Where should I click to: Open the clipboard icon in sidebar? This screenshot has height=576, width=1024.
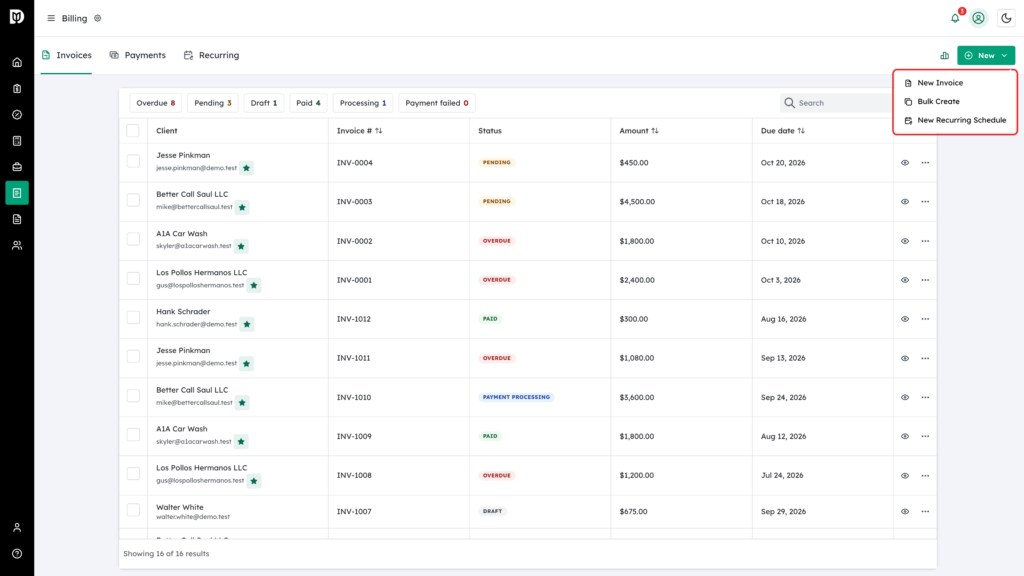click(x=17, y=89)
